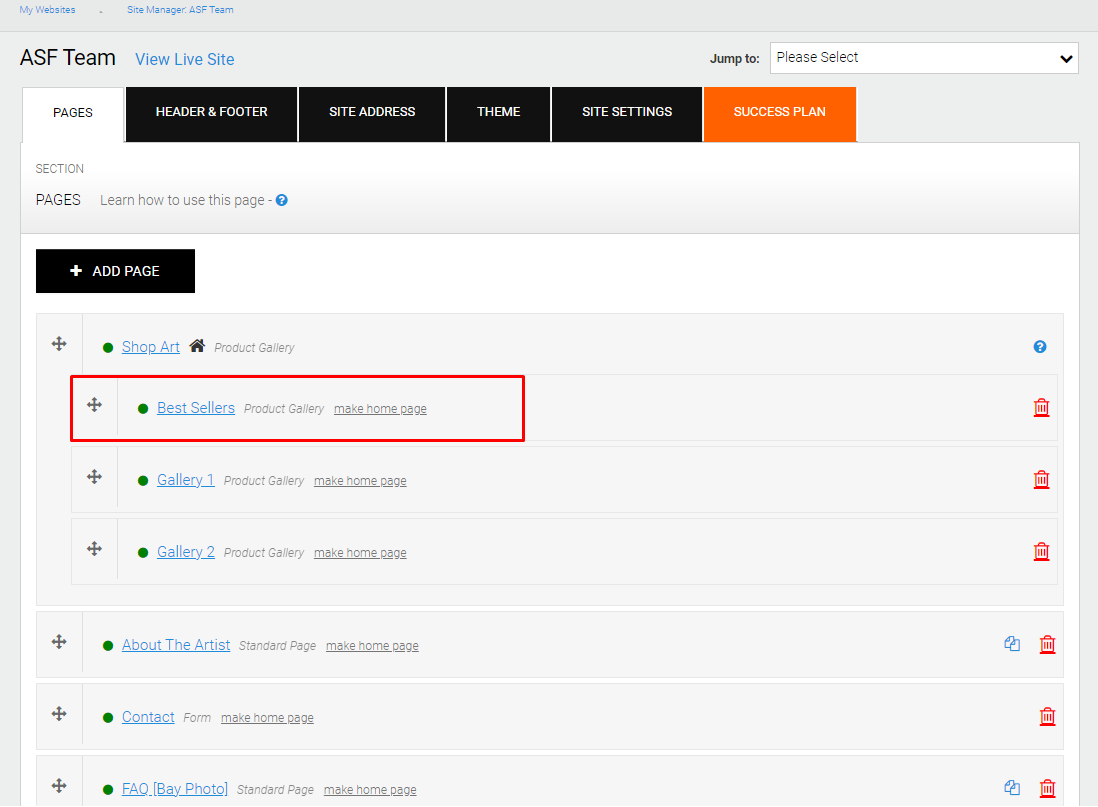Open the Header & Footer tab

click(x=211, y=113)
